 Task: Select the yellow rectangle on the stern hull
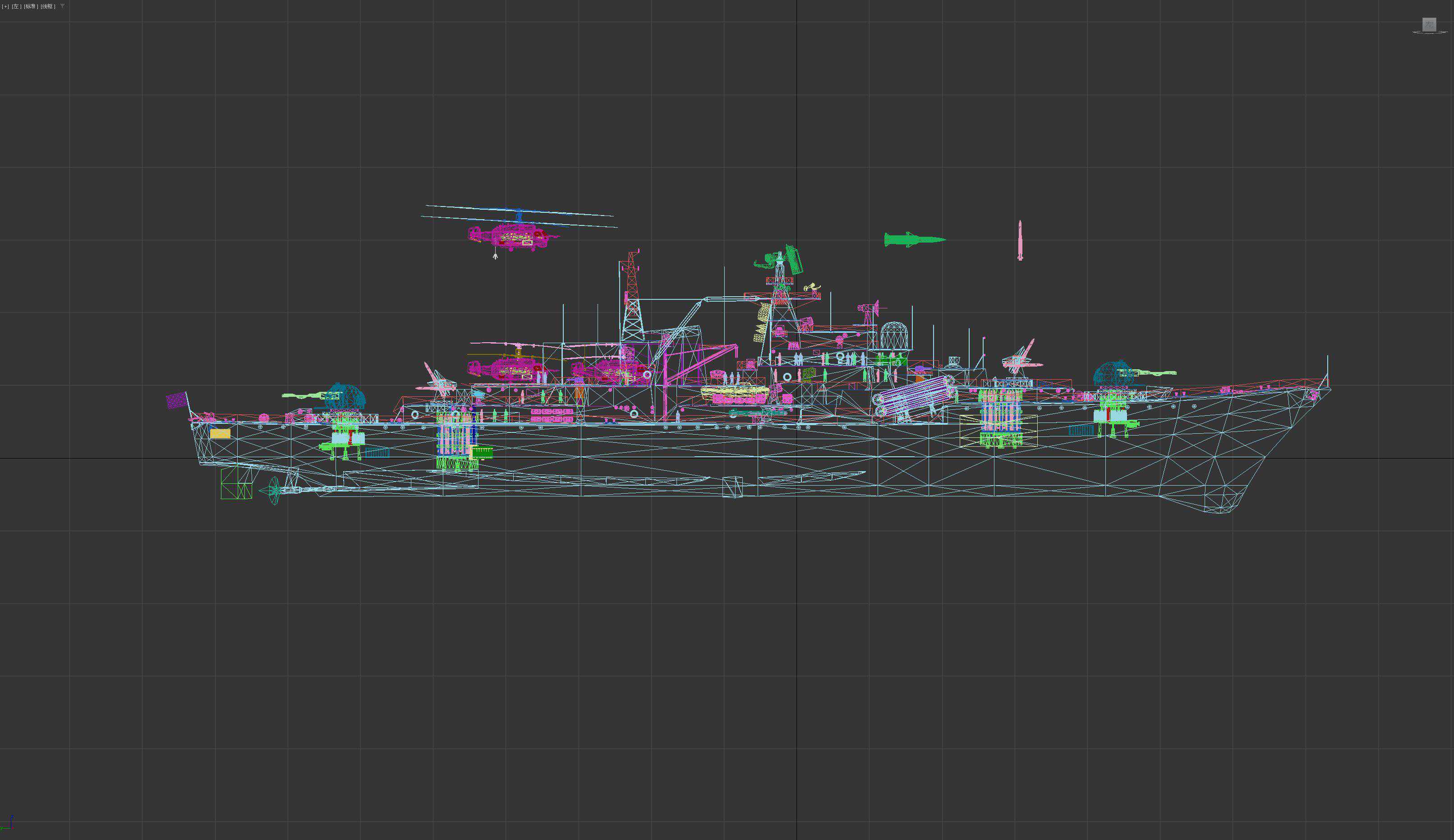pyautogui.click(x=220, y=433)
